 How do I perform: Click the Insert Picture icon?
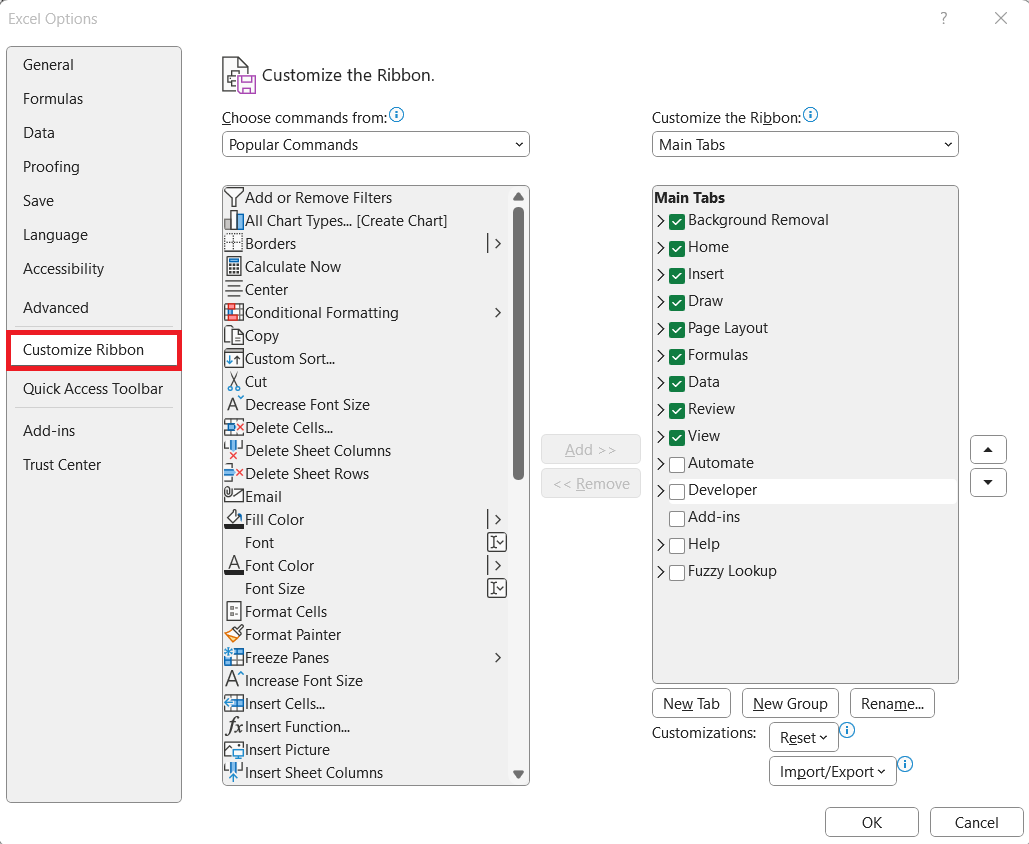click(234, 749)
